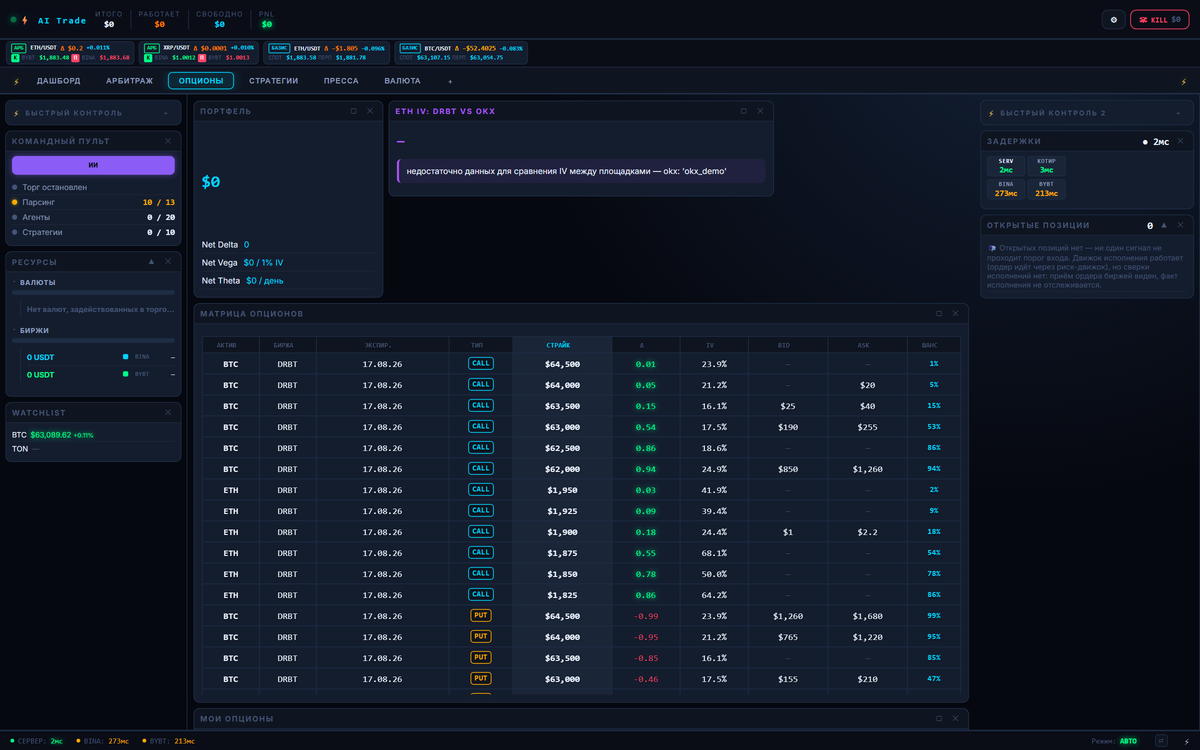Click the АРБ ETH/USDT ticker card
This screenshot has width=1200, height=750.
pyautogui.click(x=70, y=52)
